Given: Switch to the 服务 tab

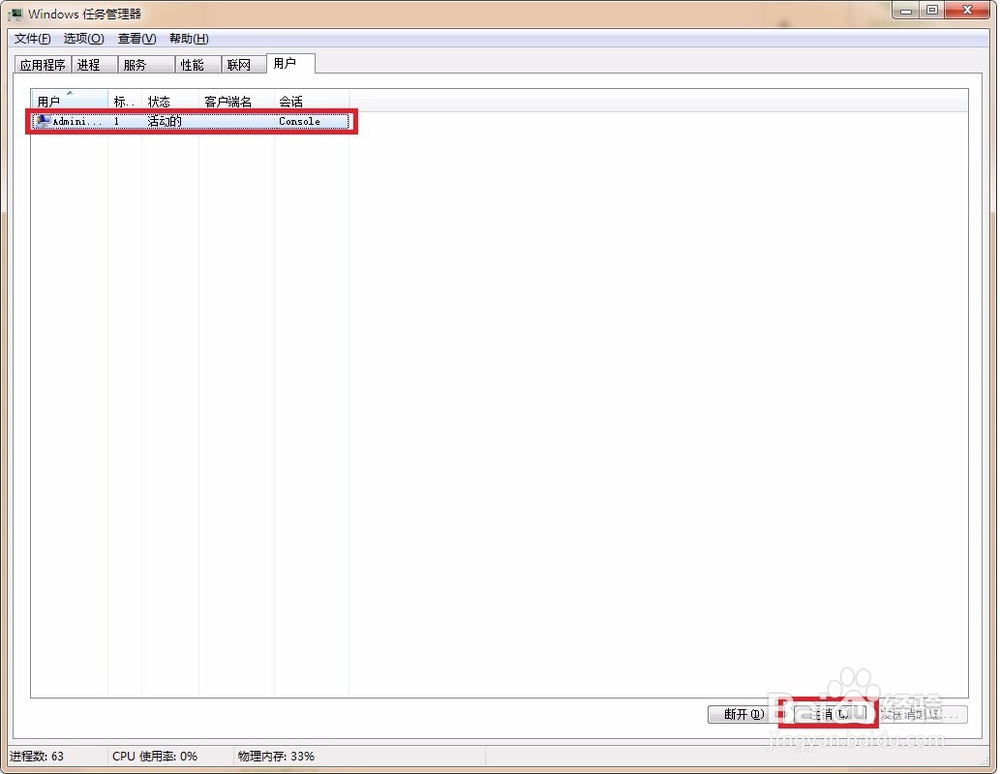Looking at the screenshot, I should coord(143,63).
